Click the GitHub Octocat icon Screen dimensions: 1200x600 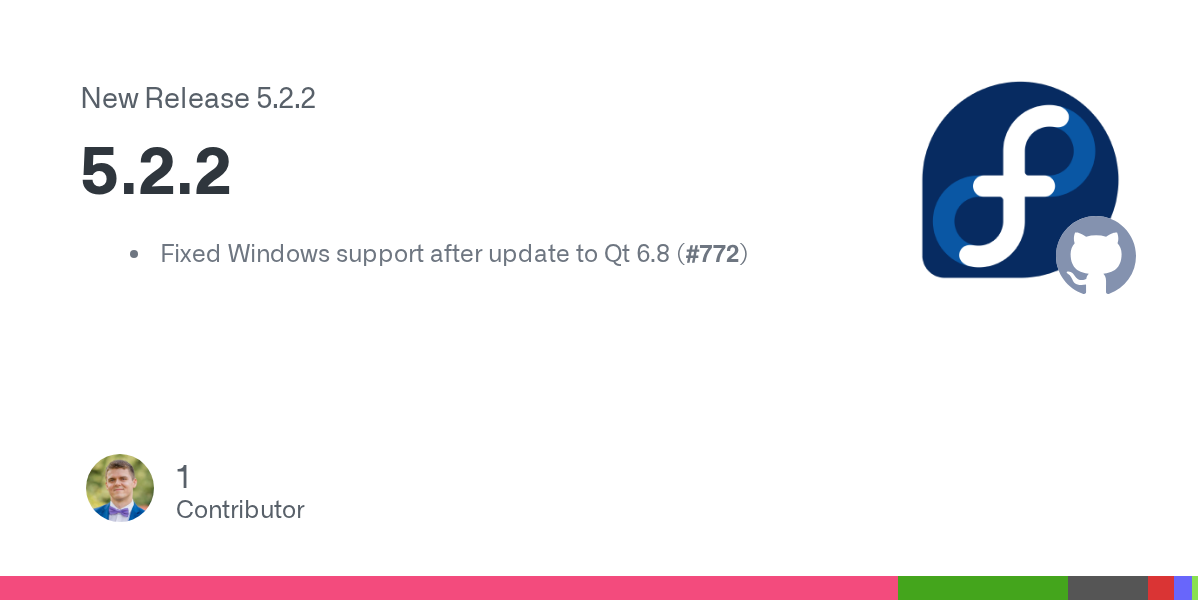(1096, 256)
